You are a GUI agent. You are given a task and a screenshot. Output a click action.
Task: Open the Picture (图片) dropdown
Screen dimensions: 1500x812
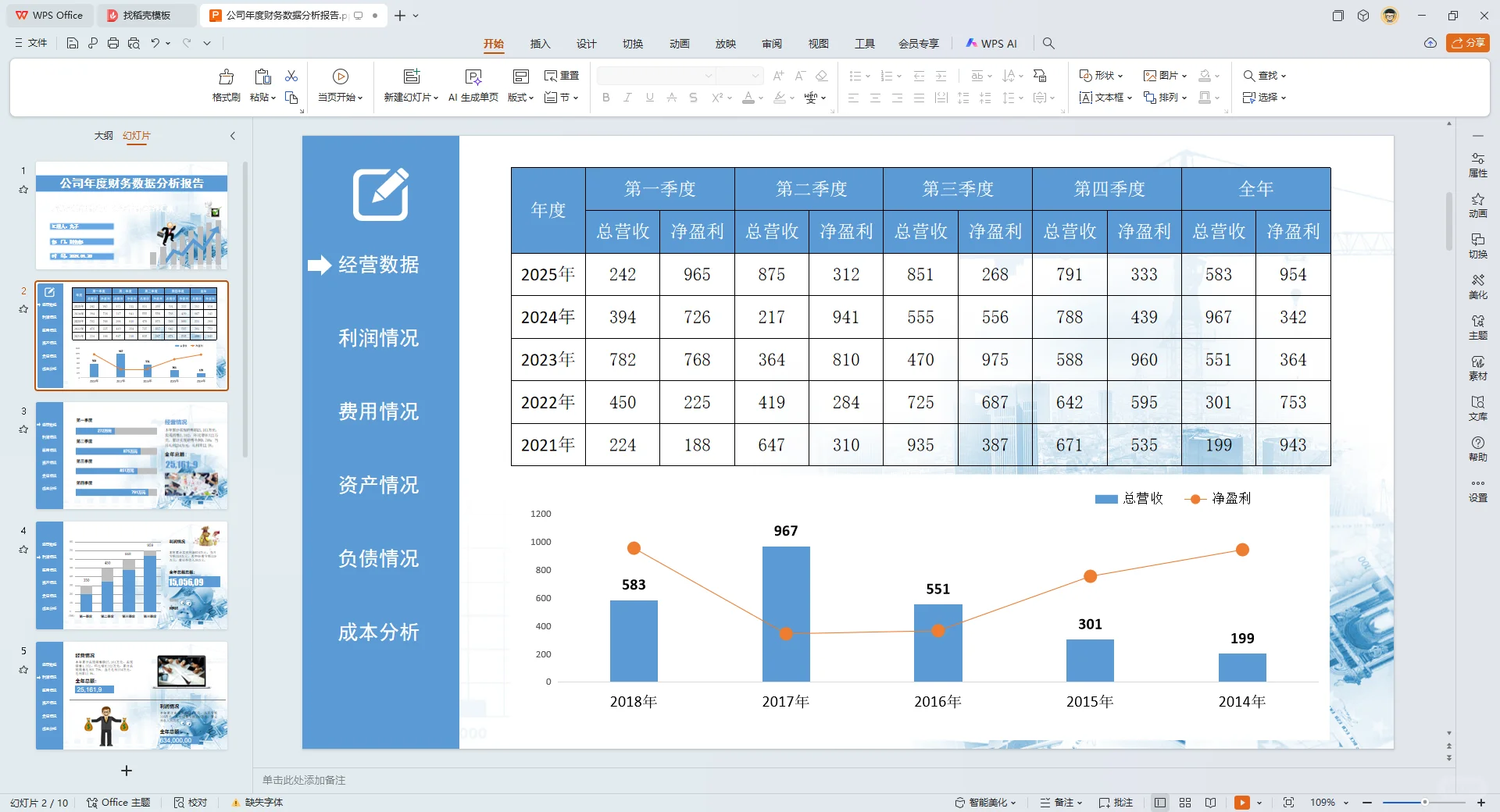pyautogui.click(x=1165, y=76)
